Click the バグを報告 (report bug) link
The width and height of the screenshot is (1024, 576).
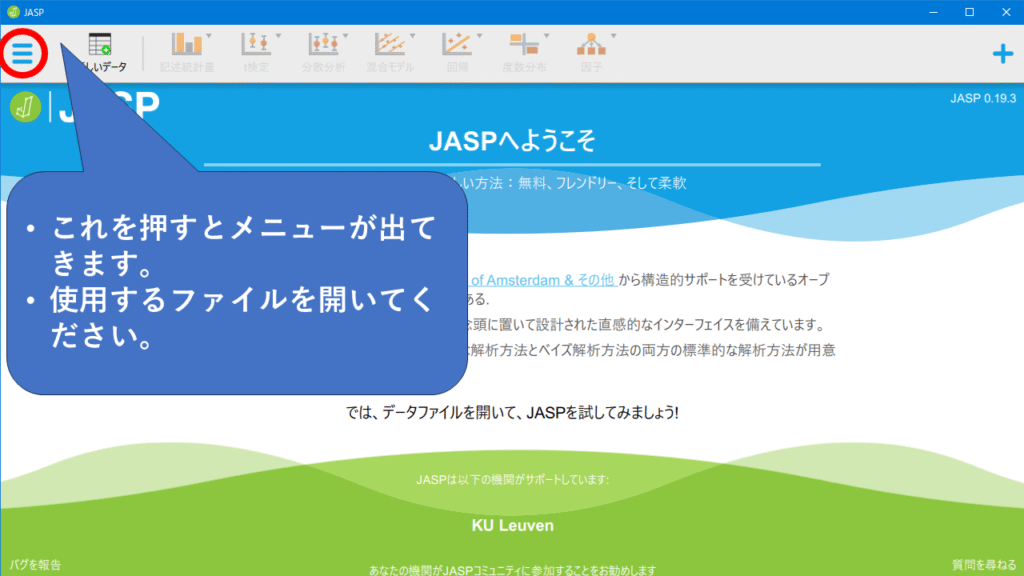35,565
